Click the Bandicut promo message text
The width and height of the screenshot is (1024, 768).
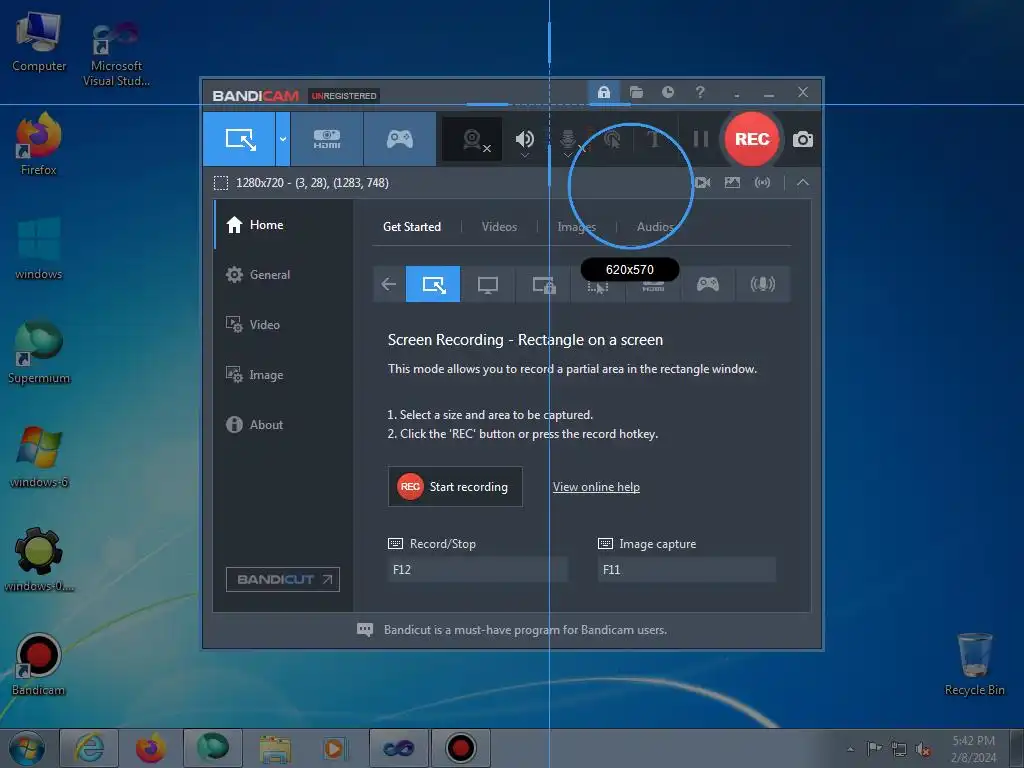pos(526,630)
